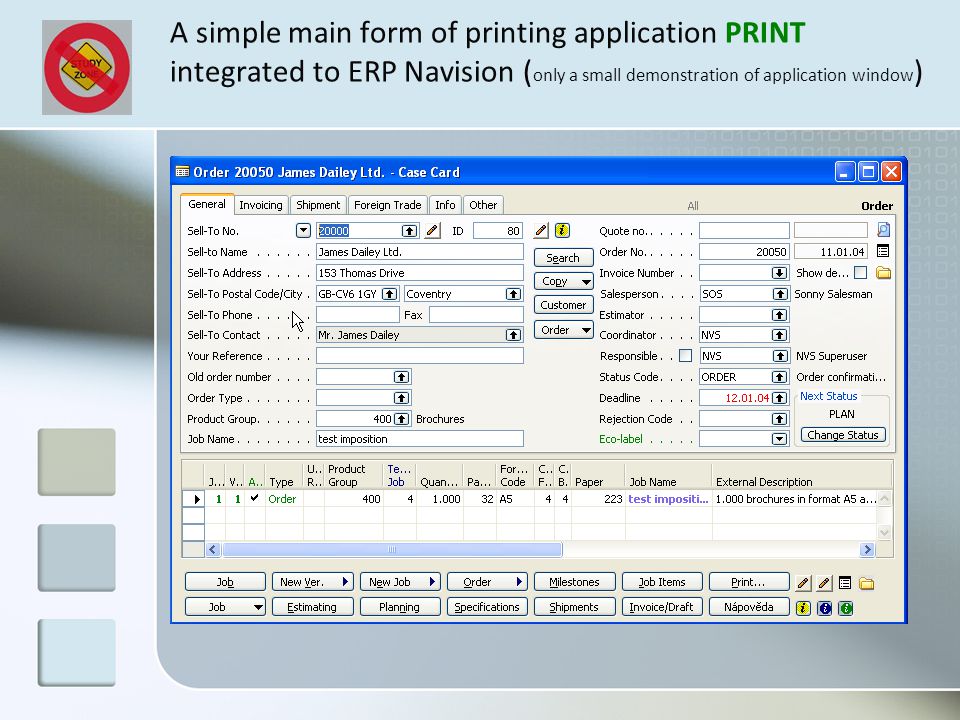Image resolution: width=960 pixels, height=720 pixels.
Task: Click the Job Items button
Action: point(662,582)
